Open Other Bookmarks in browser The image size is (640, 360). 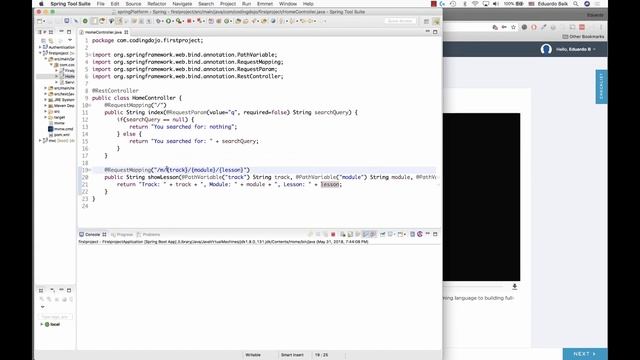(583, 37)
